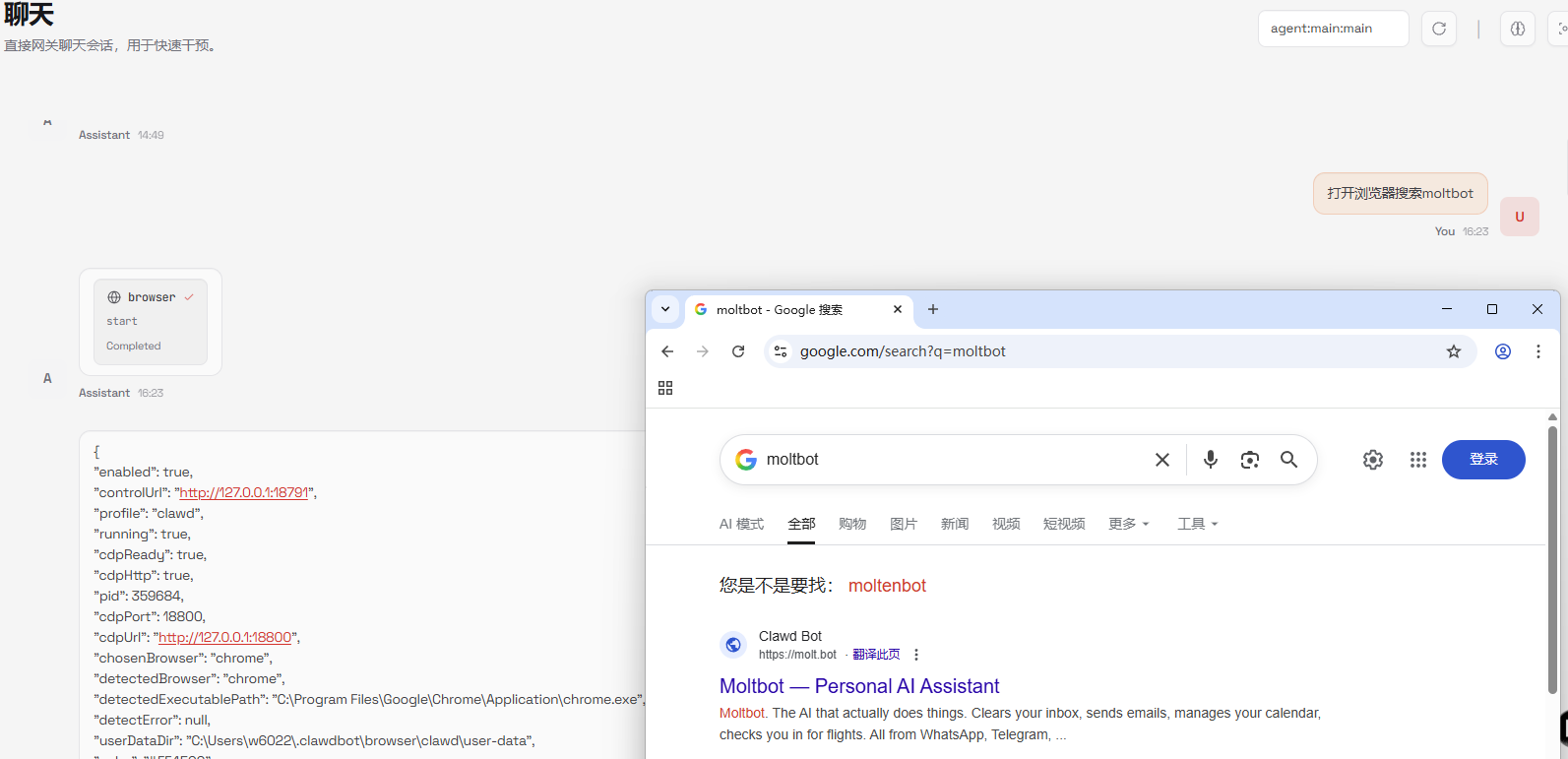Click 翻译此页 translate link
The height and width of the screenshot is (759, 1568).
(876, 655)
